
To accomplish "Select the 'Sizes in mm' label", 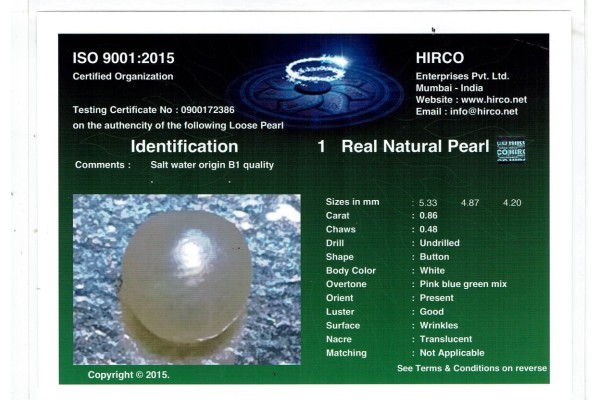I will pos(352,202).
